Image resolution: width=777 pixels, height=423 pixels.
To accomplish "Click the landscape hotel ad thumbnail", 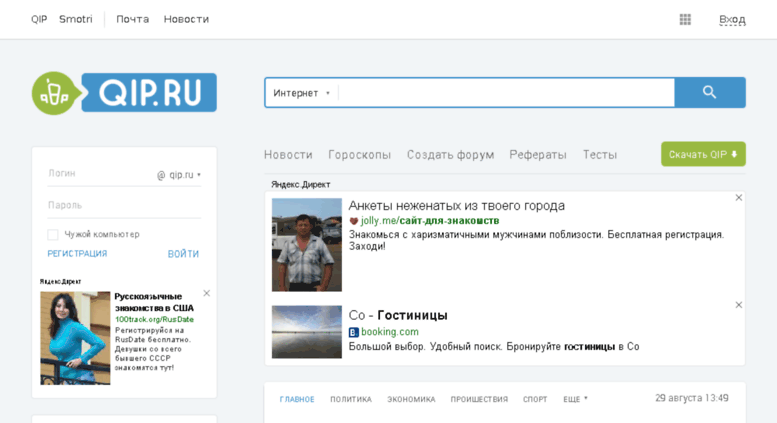I will [307, 332].
